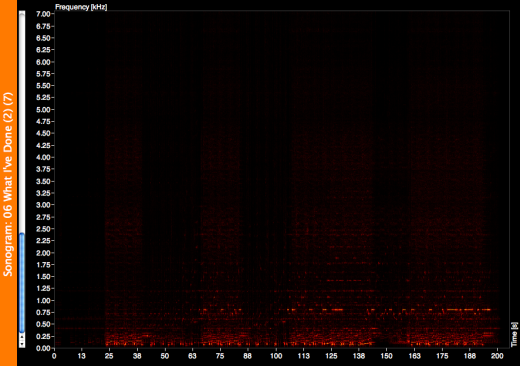520x366 pixels.
Task: Click the 2.00 kHz frequency axis label
Action: pos(43,253)
